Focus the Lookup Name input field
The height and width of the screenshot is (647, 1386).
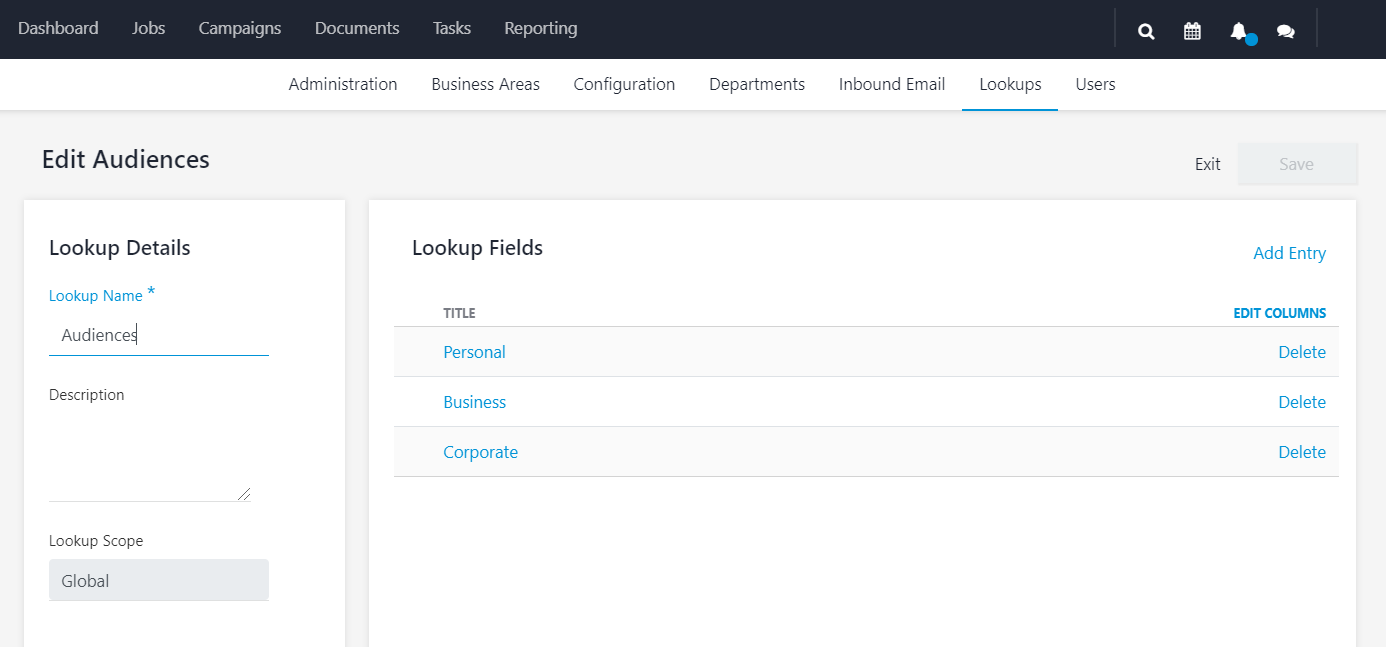point(159,335)
